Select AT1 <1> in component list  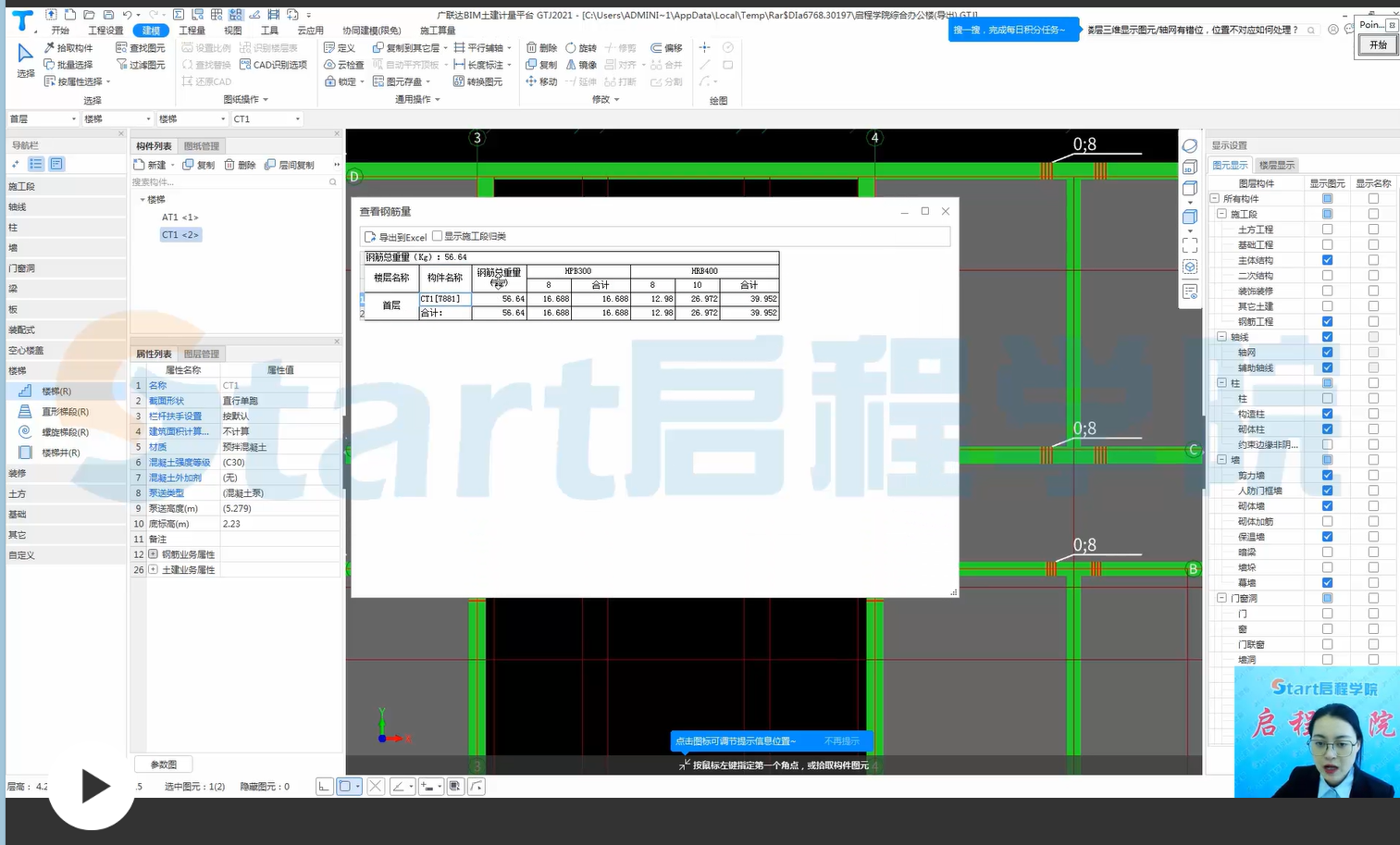(180, 217)
